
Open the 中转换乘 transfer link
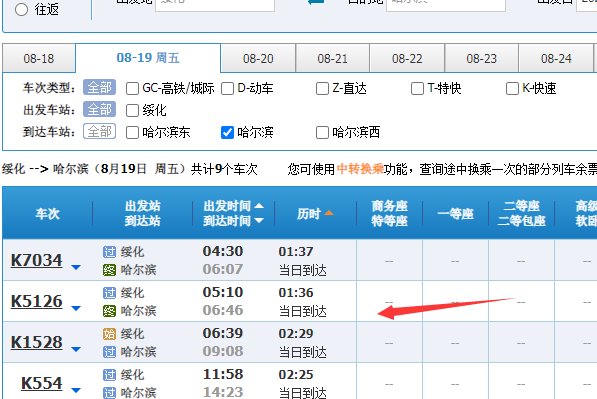coord(360,169)
